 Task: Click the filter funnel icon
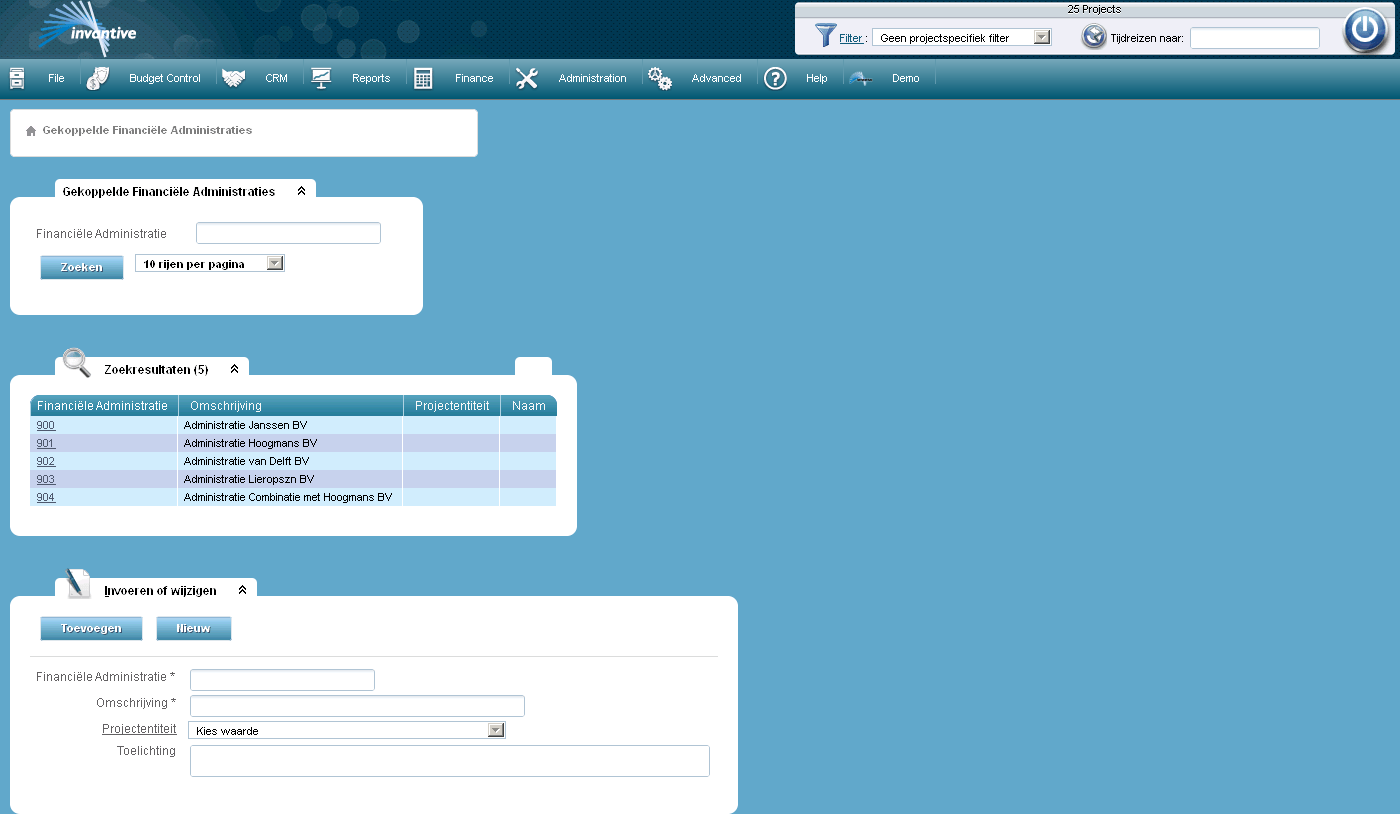click(x=825, y=36)
